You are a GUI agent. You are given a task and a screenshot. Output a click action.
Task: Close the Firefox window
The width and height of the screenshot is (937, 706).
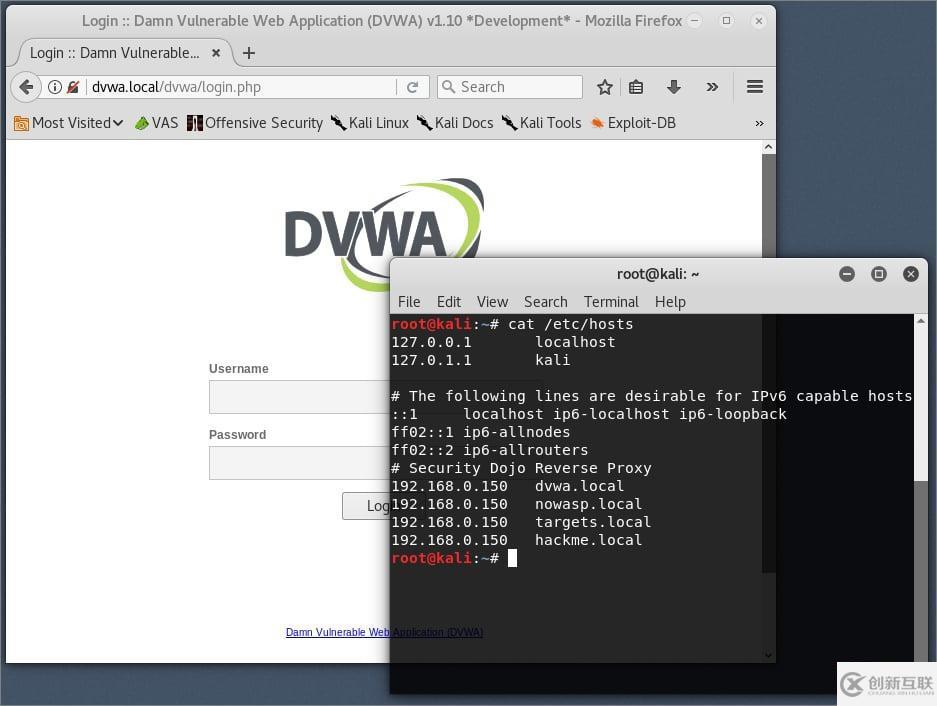coord(759,21)
